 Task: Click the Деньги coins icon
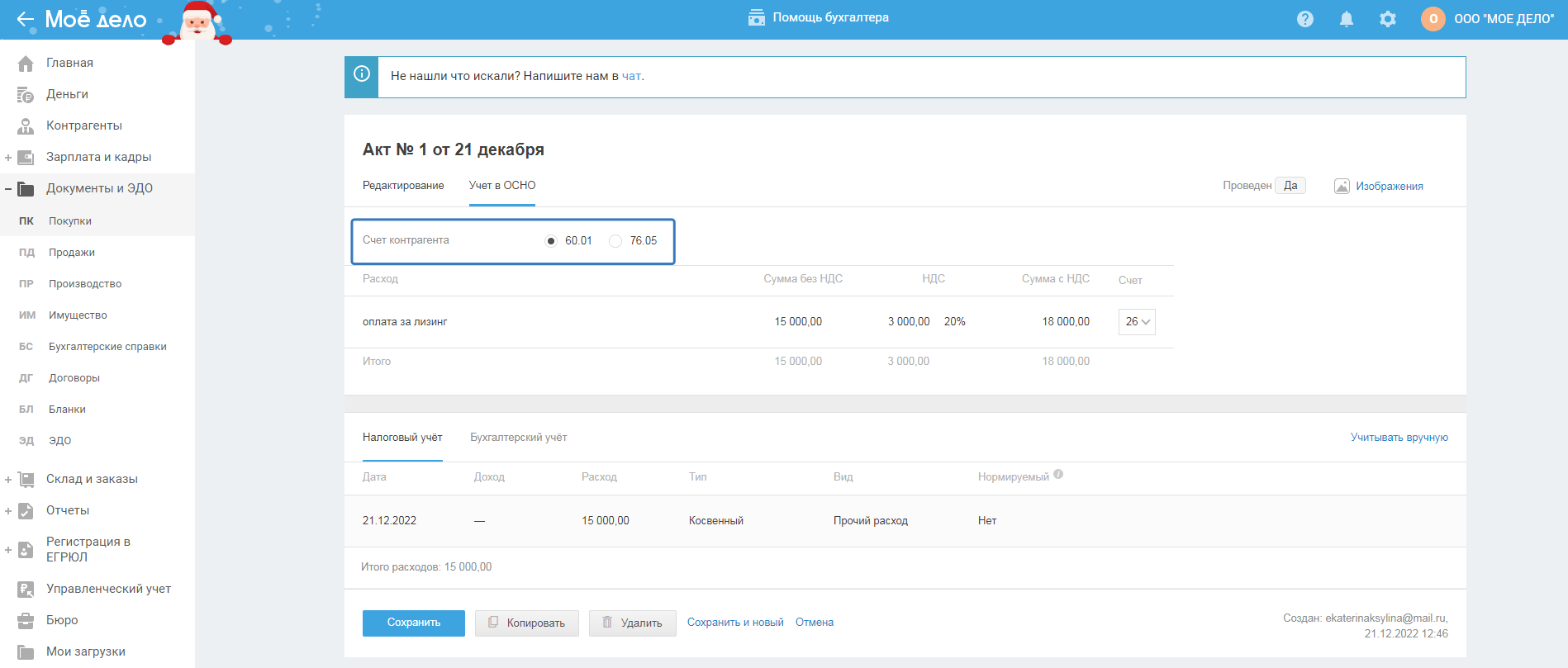(26, 95)
